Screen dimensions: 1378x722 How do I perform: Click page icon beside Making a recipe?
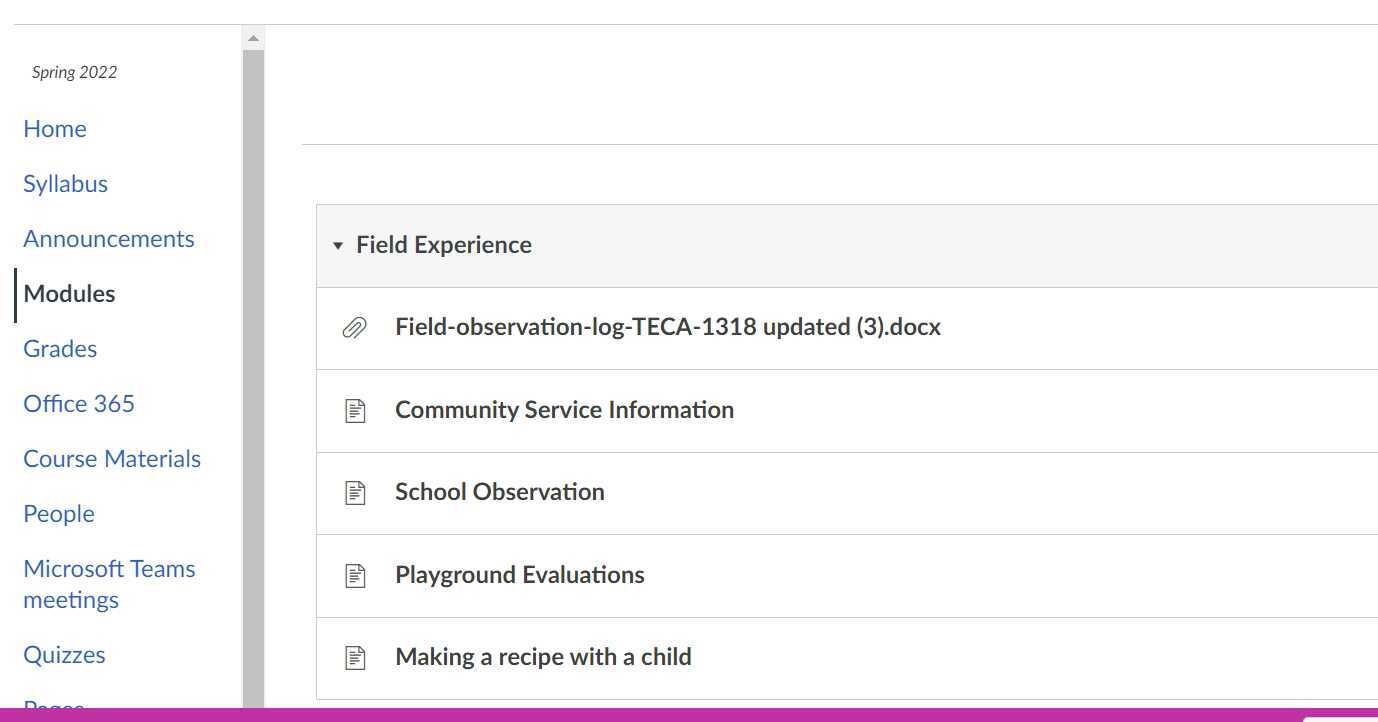pos(355,657)
